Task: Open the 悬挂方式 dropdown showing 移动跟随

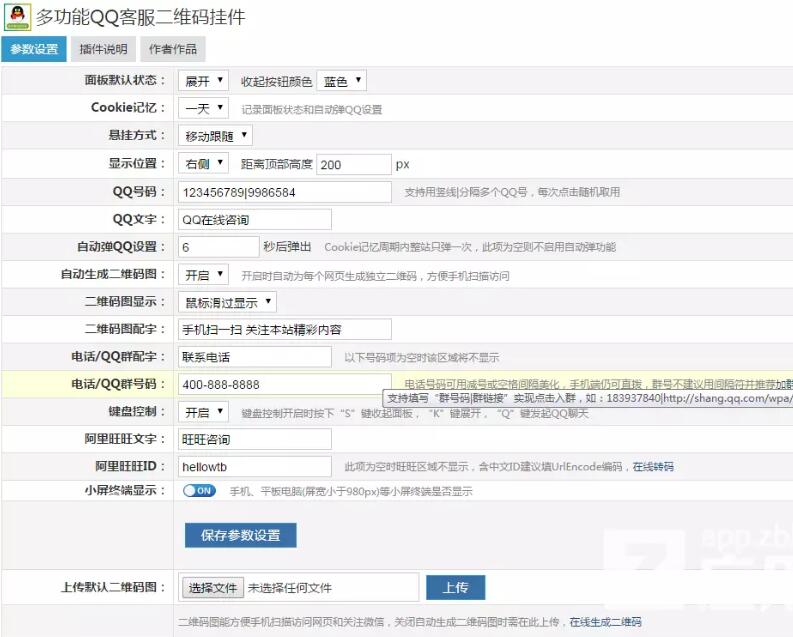Action: (215, 135)
